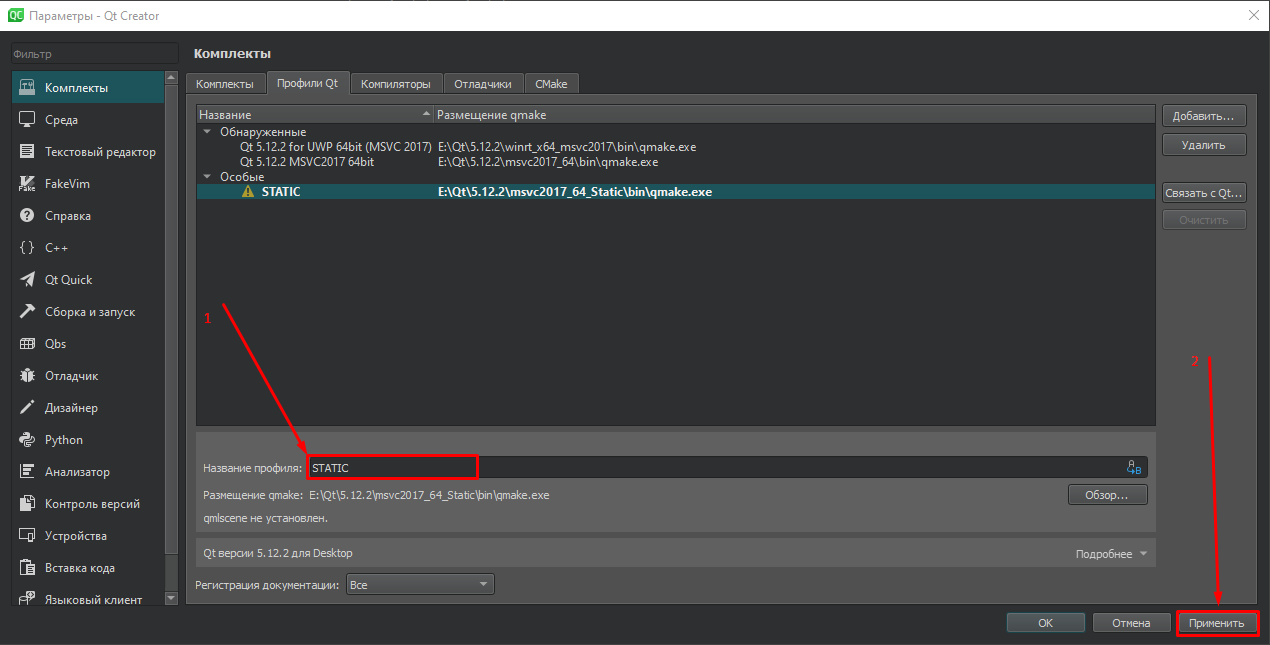This screenshot has height=645, width=1270.
Task: Open the Языковый клиент icon
Action: [x=28, y=600]
